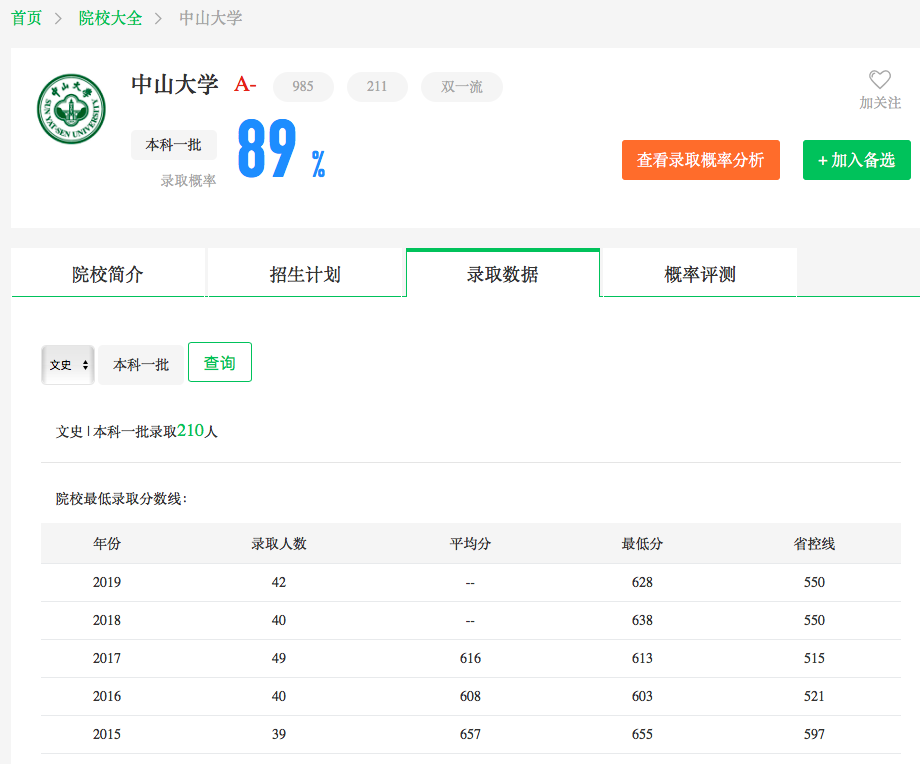Click the 515 provincial line for 2017

point(814,658)
